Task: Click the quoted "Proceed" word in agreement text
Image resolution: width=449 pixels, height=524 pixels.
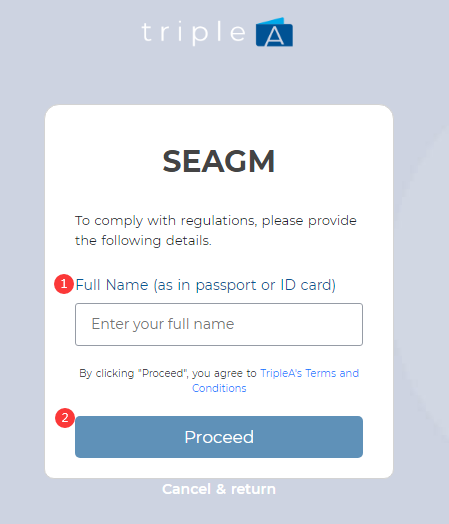Action: [163, 373]
